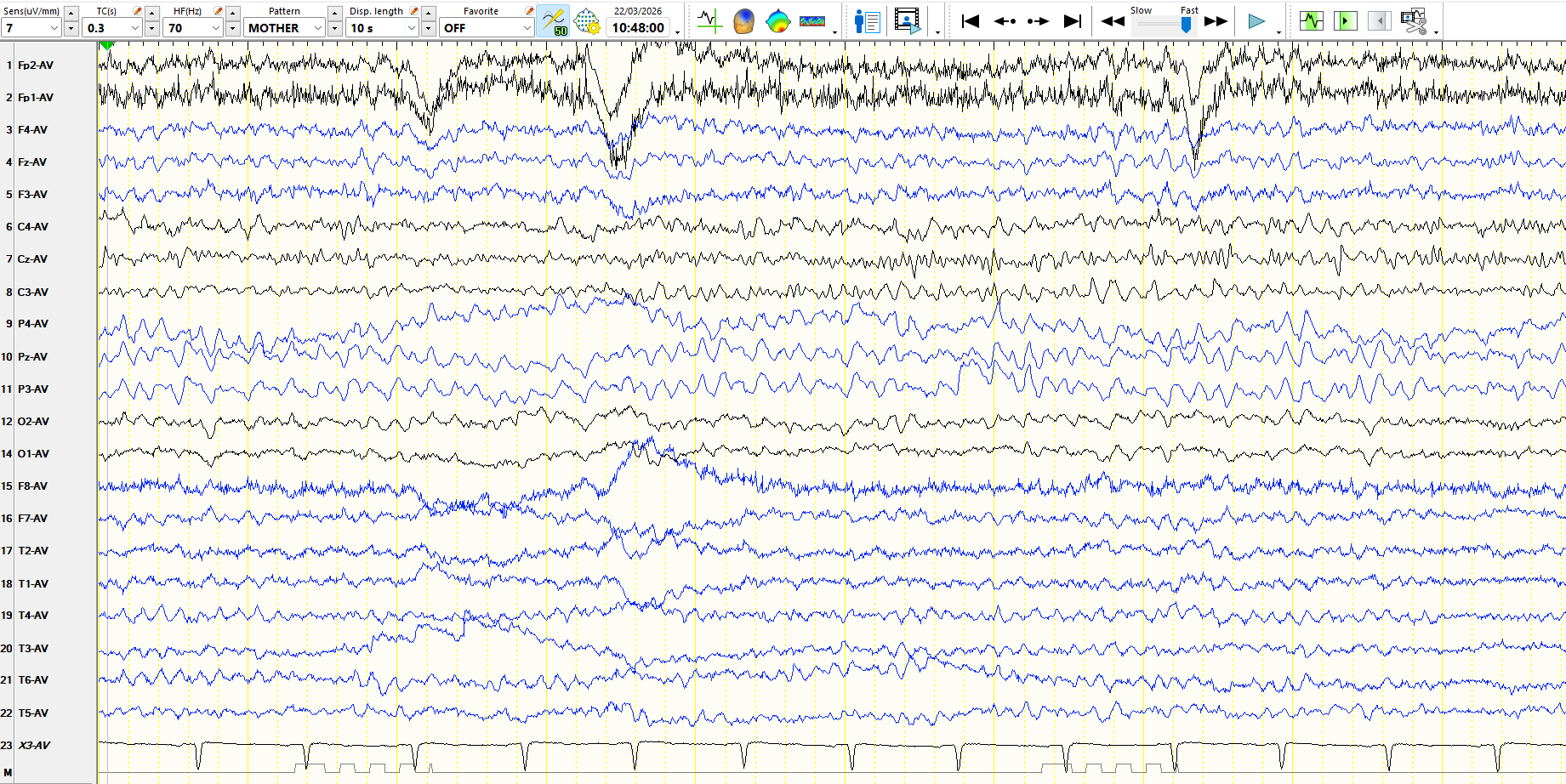Open the Sens(uV/mm) dropdown
1566x784 pixels.
[31, 28]
